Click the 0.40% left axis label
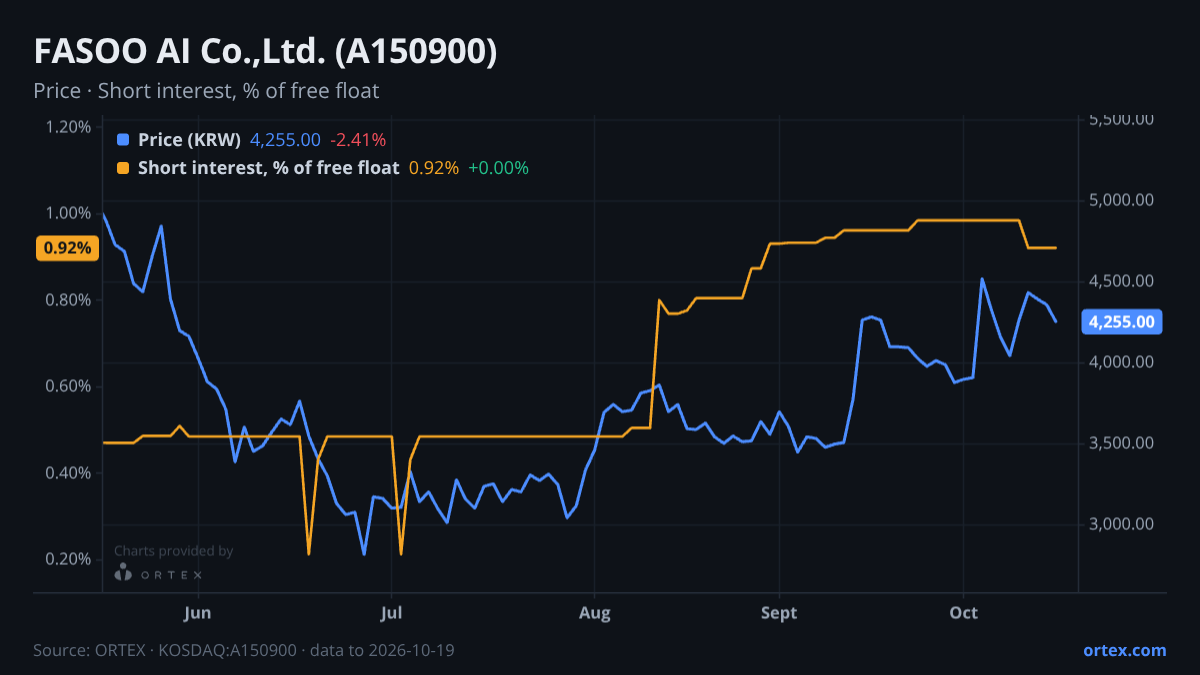The image size is (1200, 675). (x=68, y=472)
